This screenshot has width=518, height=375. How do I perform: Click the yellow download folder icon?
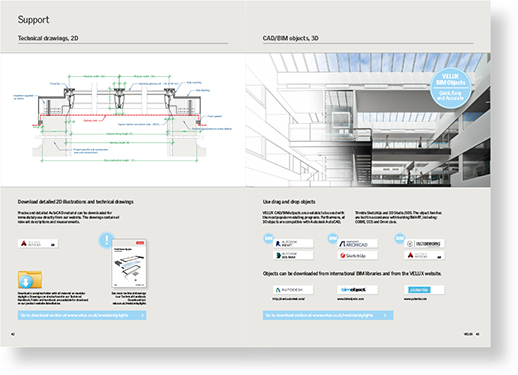(x=30, y=280)
